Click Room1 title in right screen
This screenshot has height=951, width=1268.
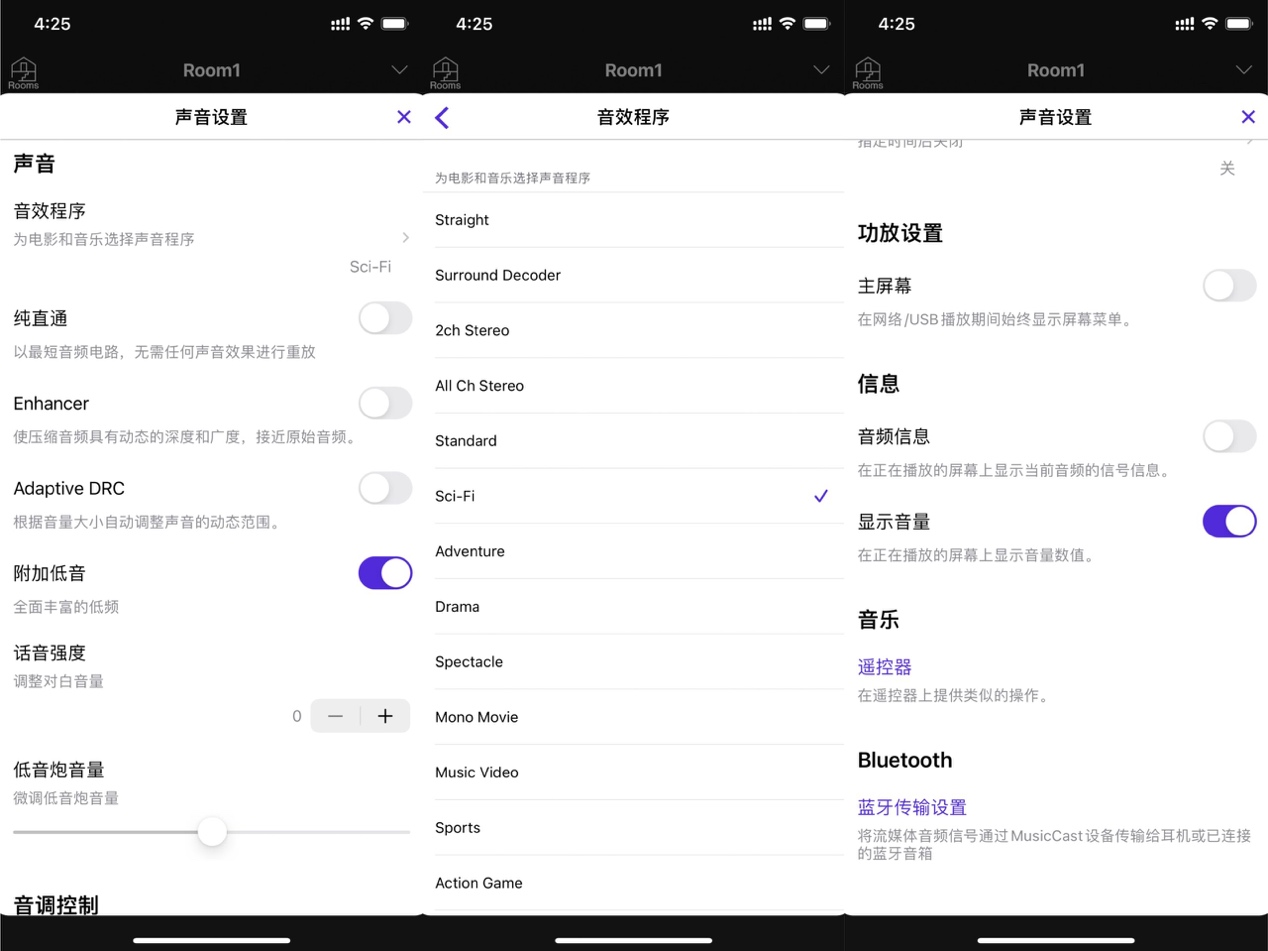click(1056, 70)
